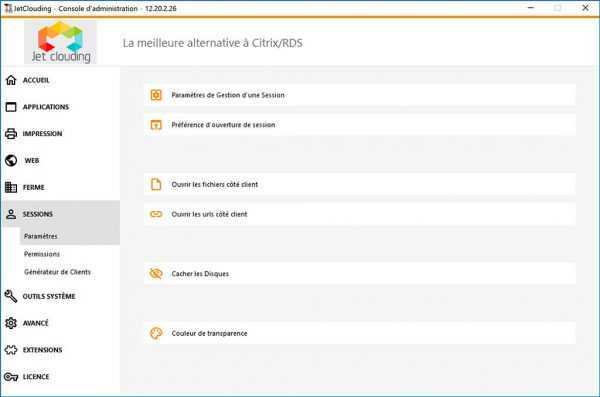Click the session opening preference icon
This screenshot has height=397, width=600.
click(156, 125)
